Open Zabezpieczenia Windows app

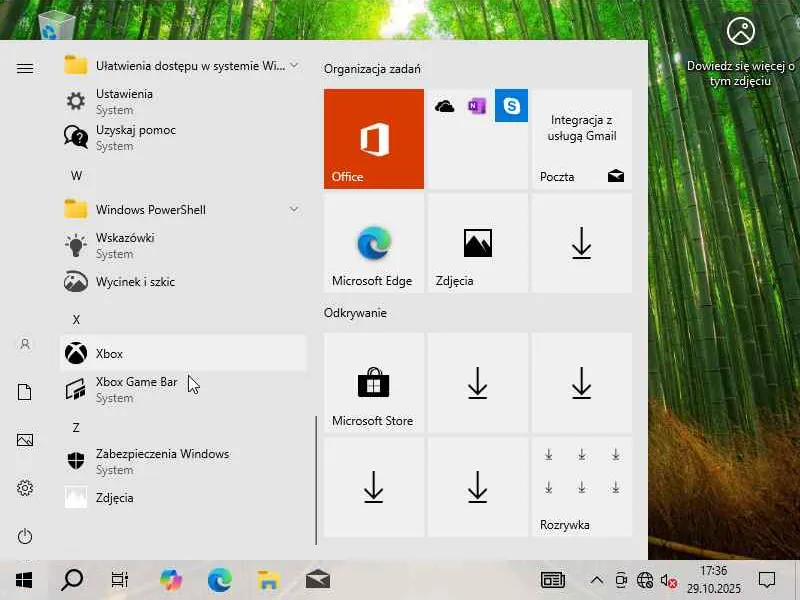pos(183,461)
